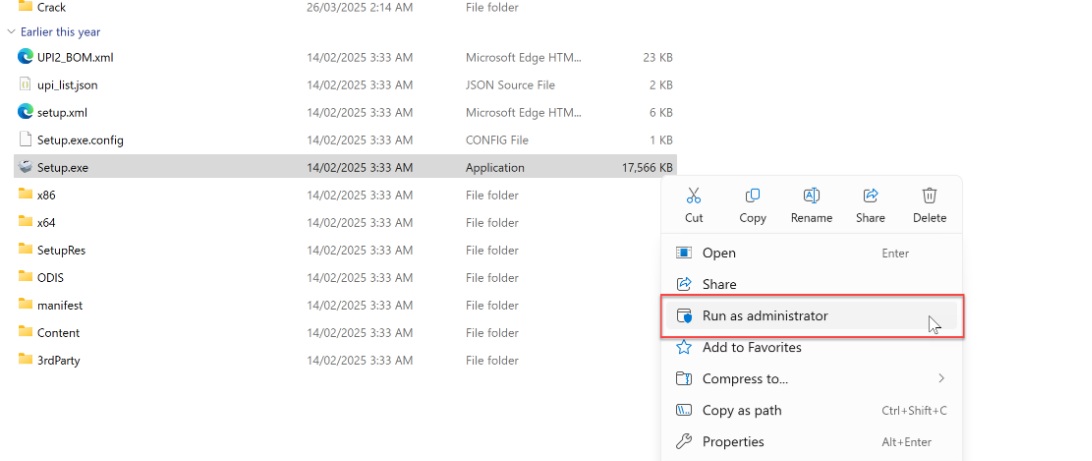This screenshot has width=1092, height=461.
Task: Select the Setup.exe.config file
Action: point(80,140)
